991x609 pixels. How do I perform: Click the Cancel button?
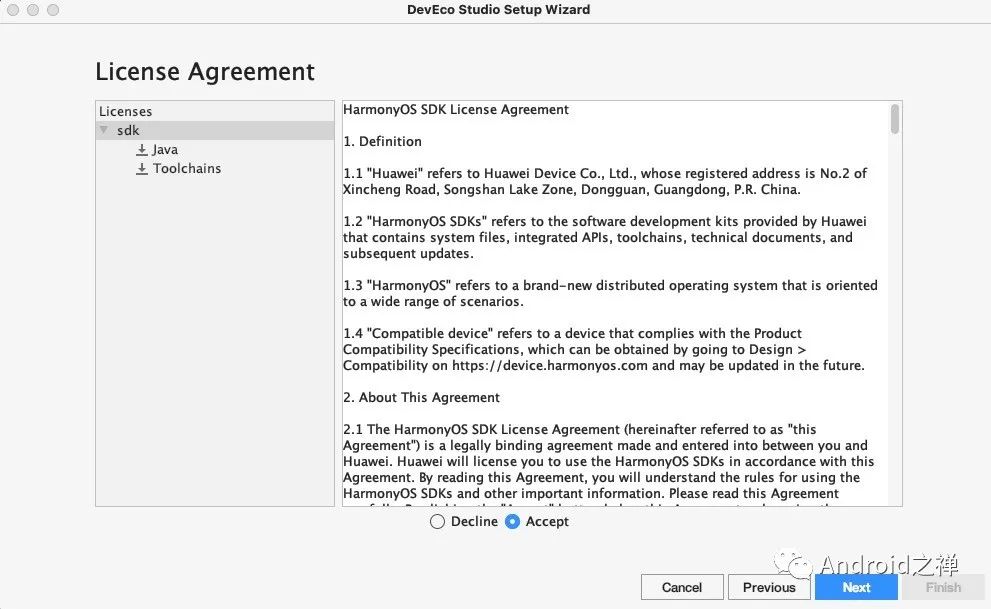click(682, 587)
